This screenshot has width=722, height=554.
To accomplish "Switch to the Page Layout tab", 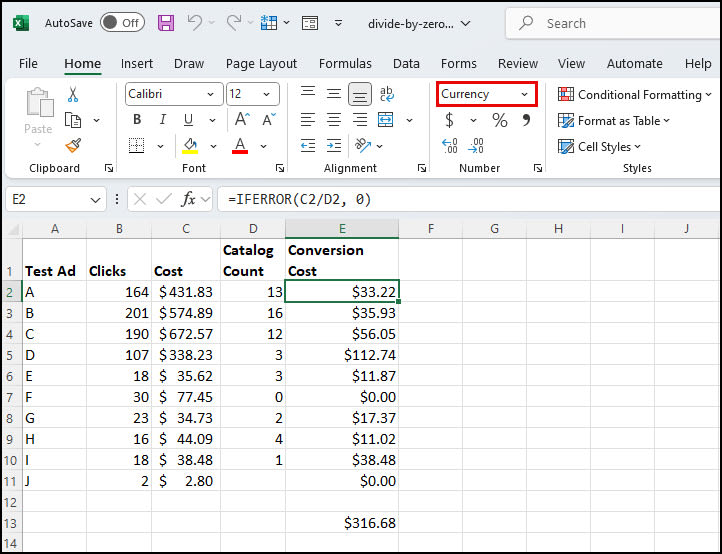I will coord(261,64).
